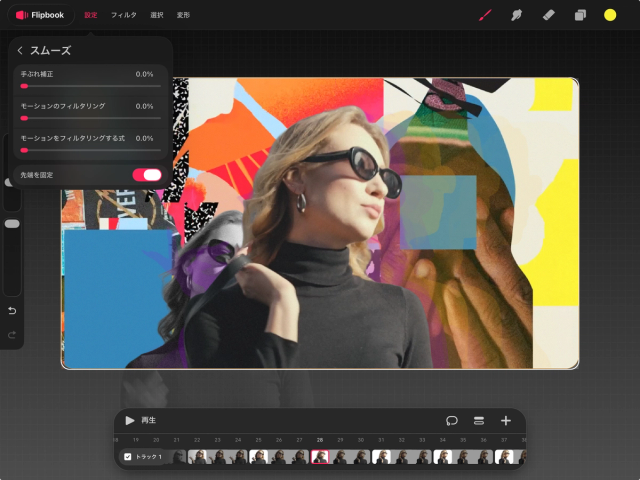Add new frame with plus icon
The height and width of the screenshot is (480, 640).
tap(506, 421)
